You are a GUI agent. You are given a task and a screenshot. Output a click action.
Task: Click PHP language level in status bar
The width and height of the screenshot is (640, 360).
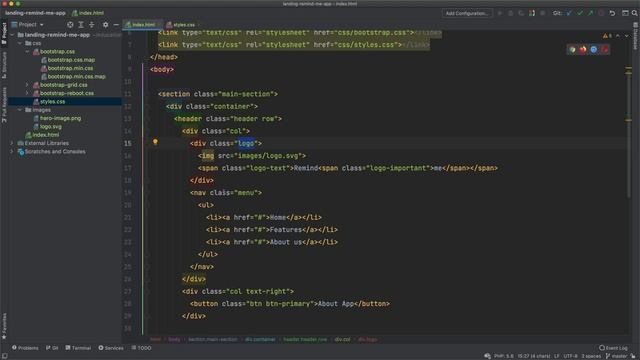504,356
